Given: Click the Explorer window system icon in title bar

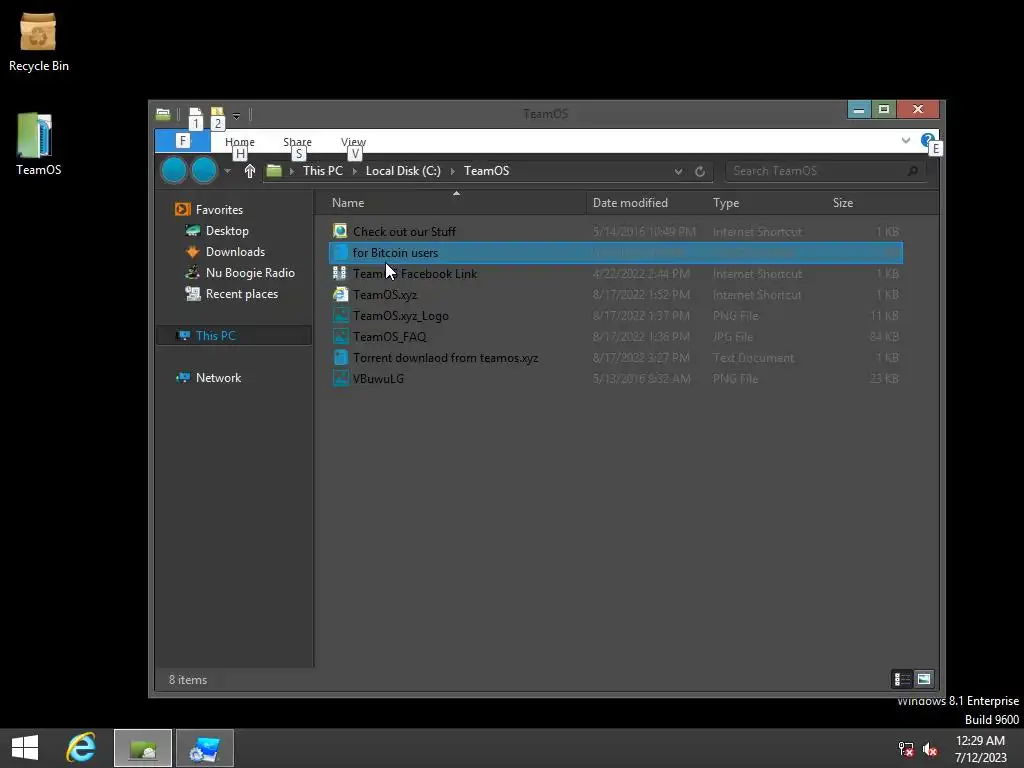Looking at the screenshot, I should pyautogui.click(x=163, y=114).
